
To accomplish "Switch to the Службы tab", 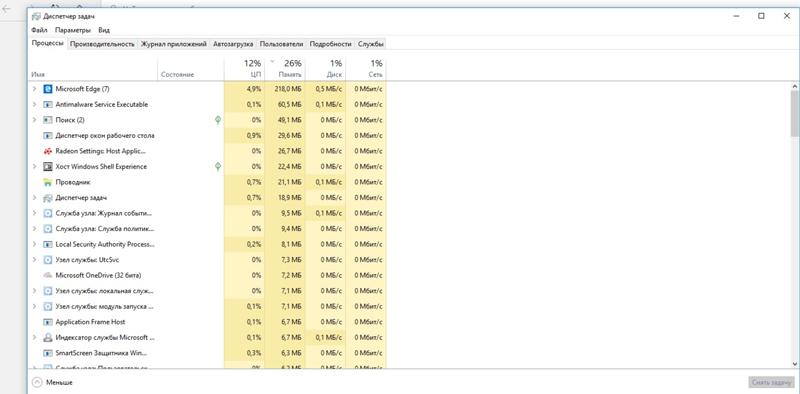I will pyautogui.click(x=371, y=44).
